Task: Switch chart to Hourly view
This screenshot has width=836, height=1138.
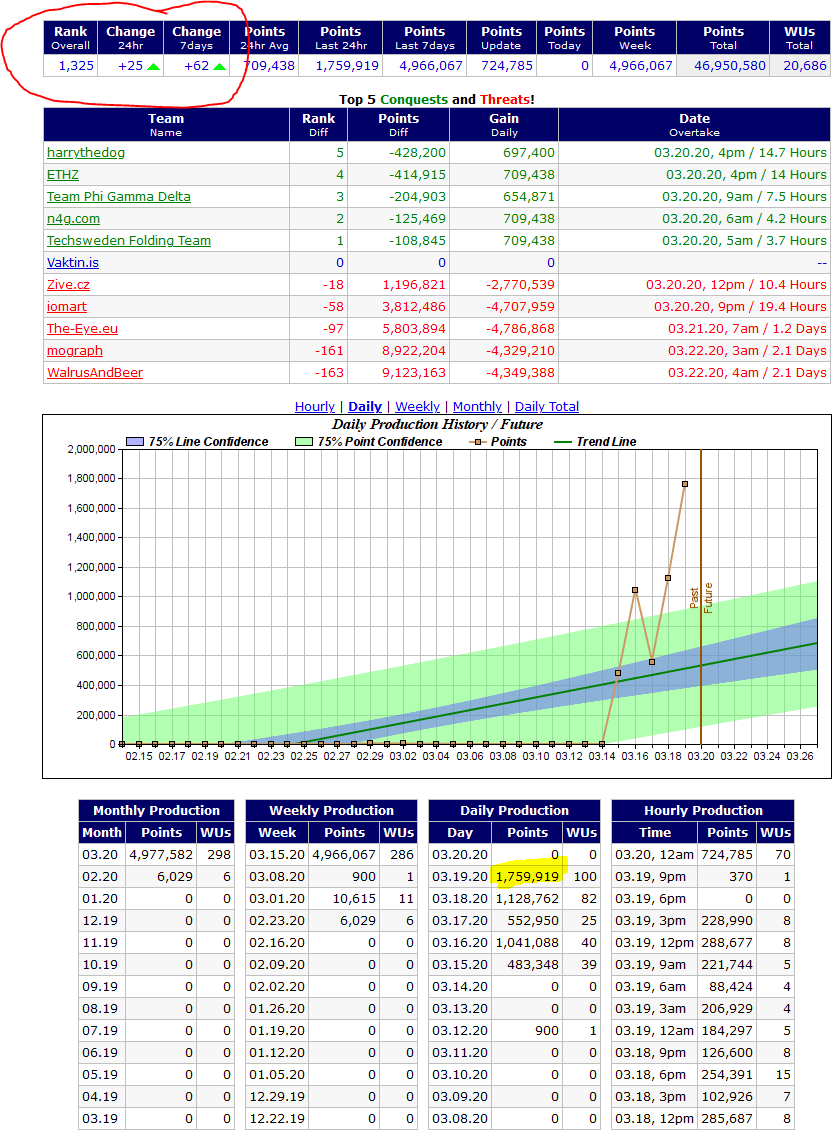Action: point(314,406)
